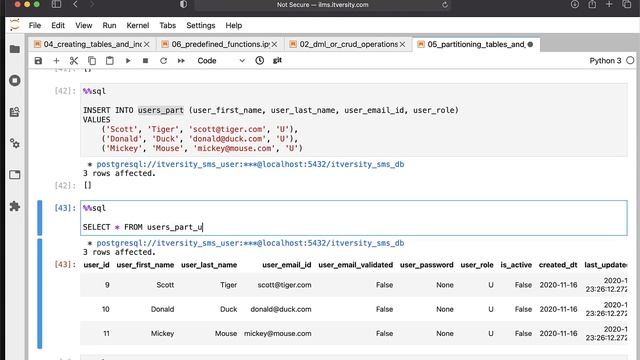This screenshot has width=640, height=360.
Task: Open the clock icon in the notebook toolbar
Action: coord(260,60)
